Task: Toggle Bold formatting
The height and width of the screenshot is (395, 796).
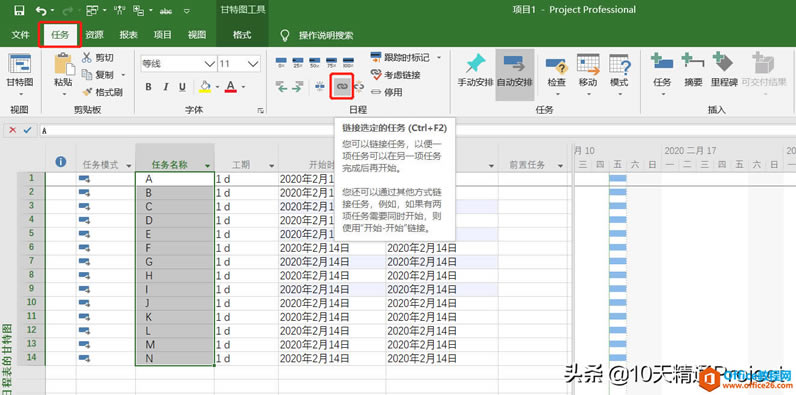Action: click(148, 87)
